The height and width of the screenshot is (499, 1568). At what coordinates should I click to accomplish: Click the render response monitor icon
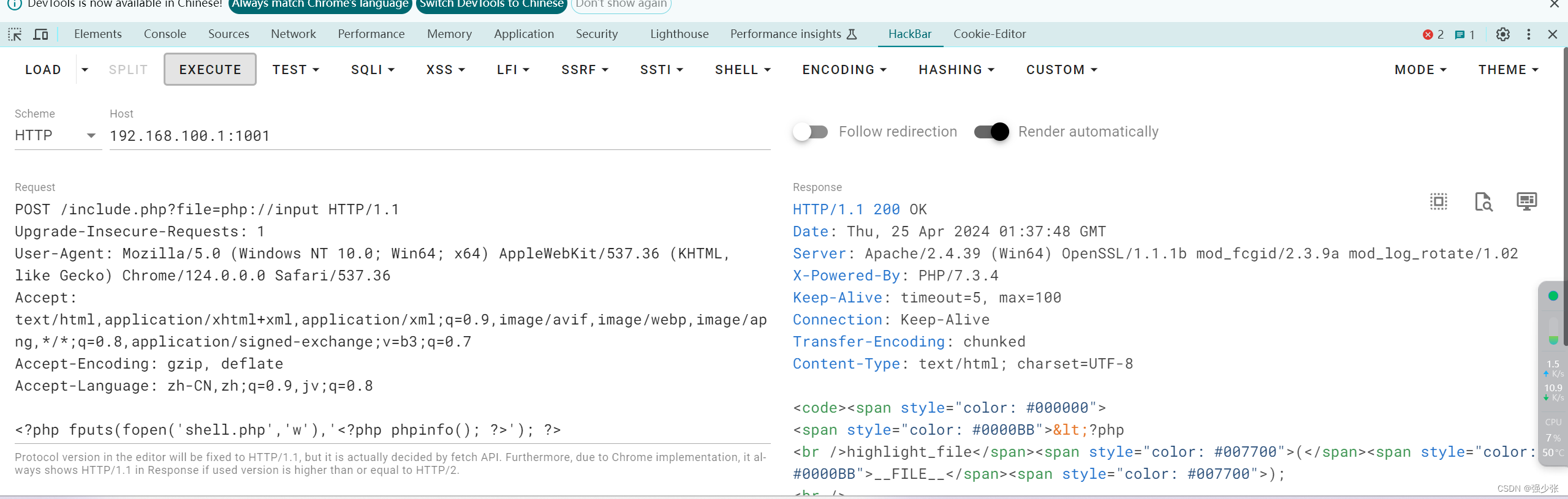coord(1526,201)
